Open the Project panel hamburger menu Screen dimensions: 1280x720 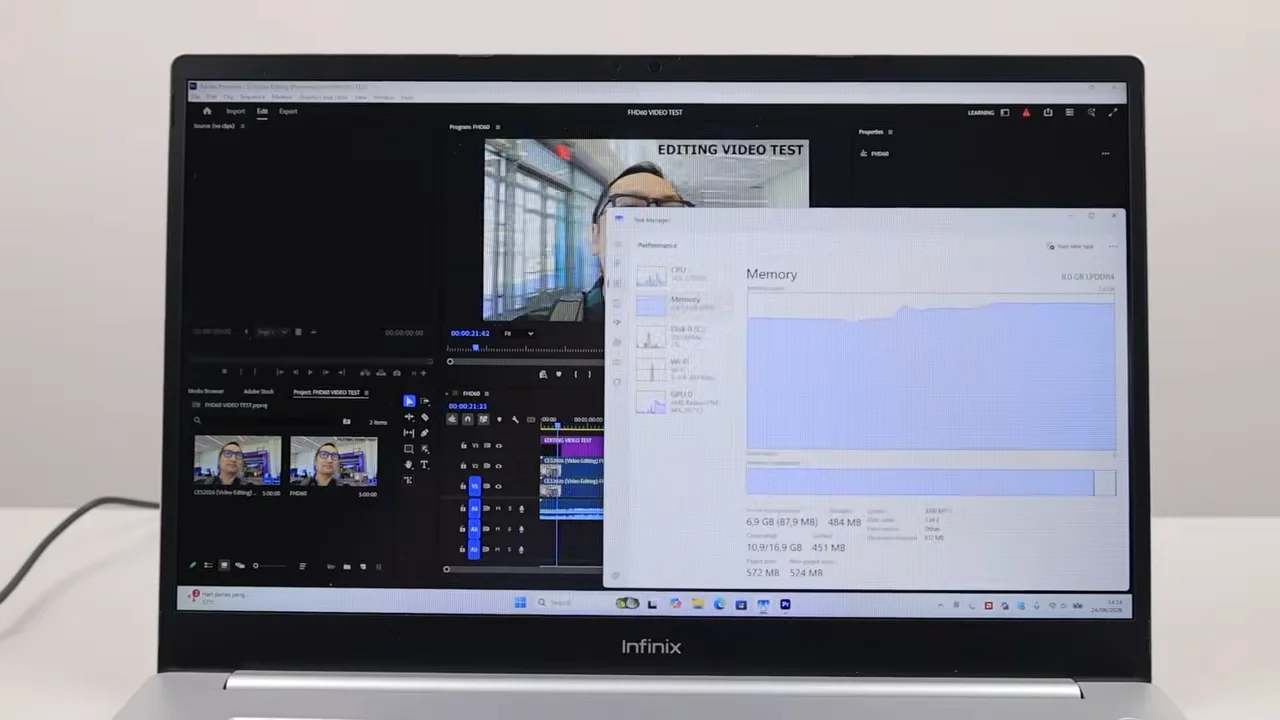tap(367, 393)
